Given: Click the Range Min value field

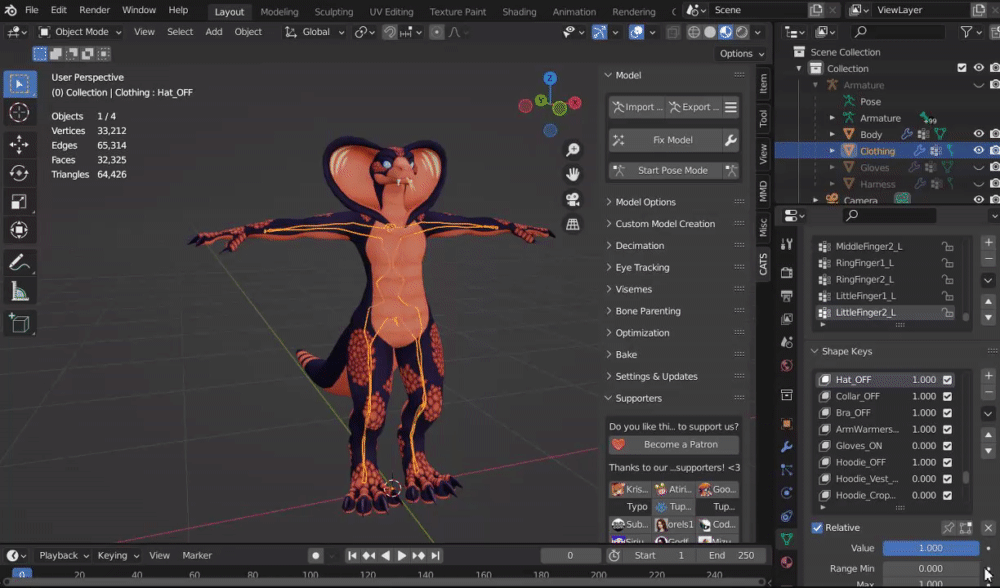Looking at the screenshot, I should click(x=930, y=568).
